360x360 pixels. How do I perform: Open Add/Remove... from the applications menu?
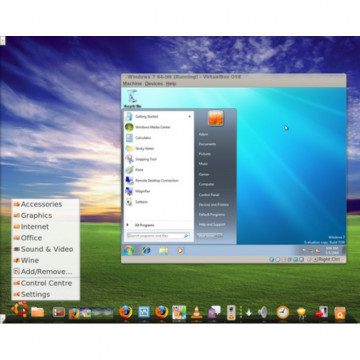[x=45, y=272]
